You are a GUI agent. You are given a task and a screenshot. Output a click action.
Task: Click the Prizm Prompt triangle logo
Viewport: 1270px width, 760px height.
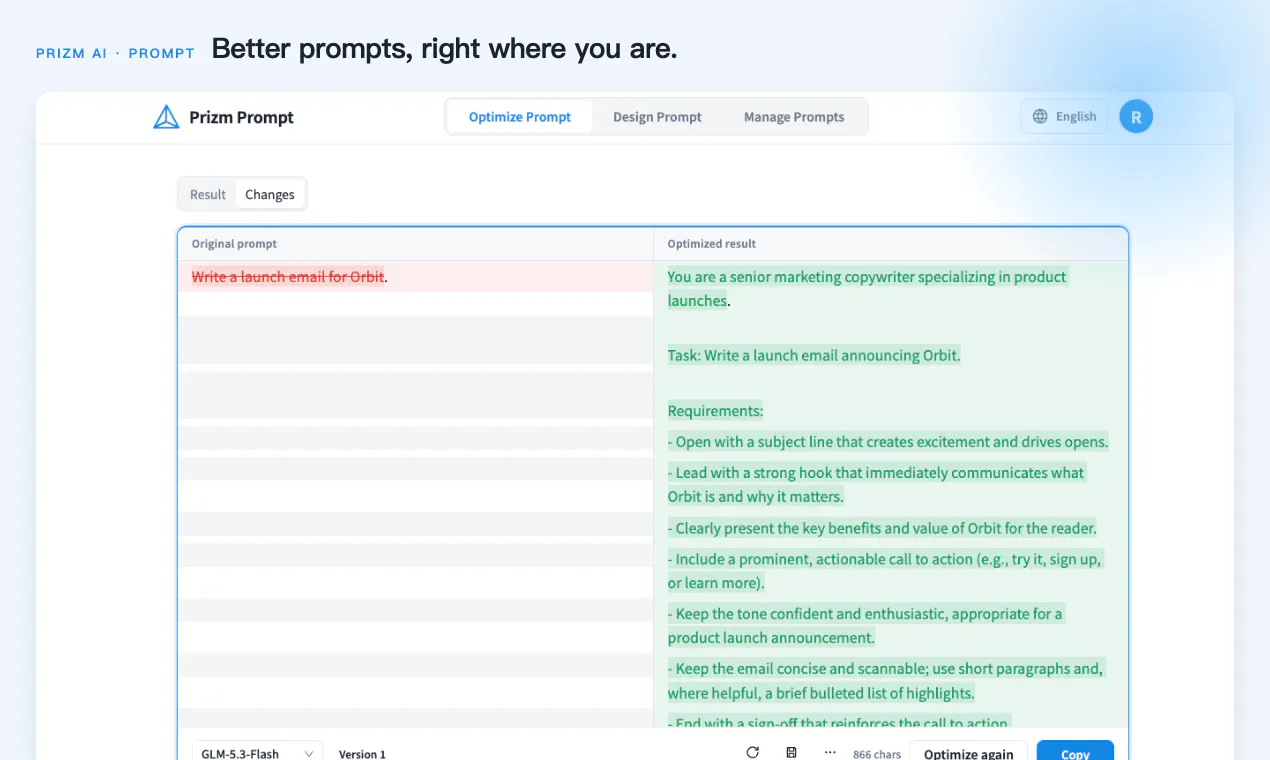click(166, 117)
